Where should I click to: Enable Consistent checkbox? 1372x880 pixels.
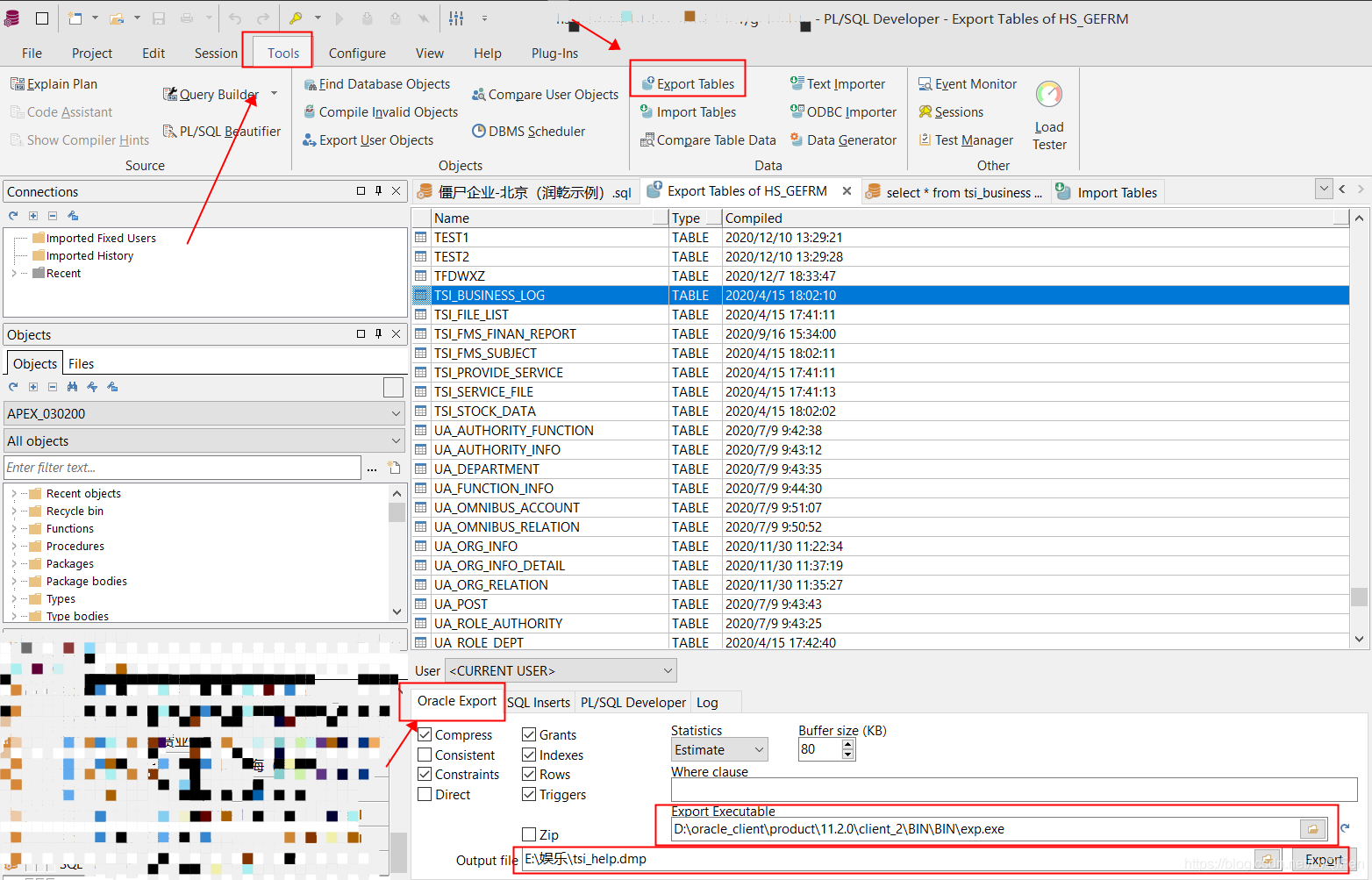tap(425, 755)
